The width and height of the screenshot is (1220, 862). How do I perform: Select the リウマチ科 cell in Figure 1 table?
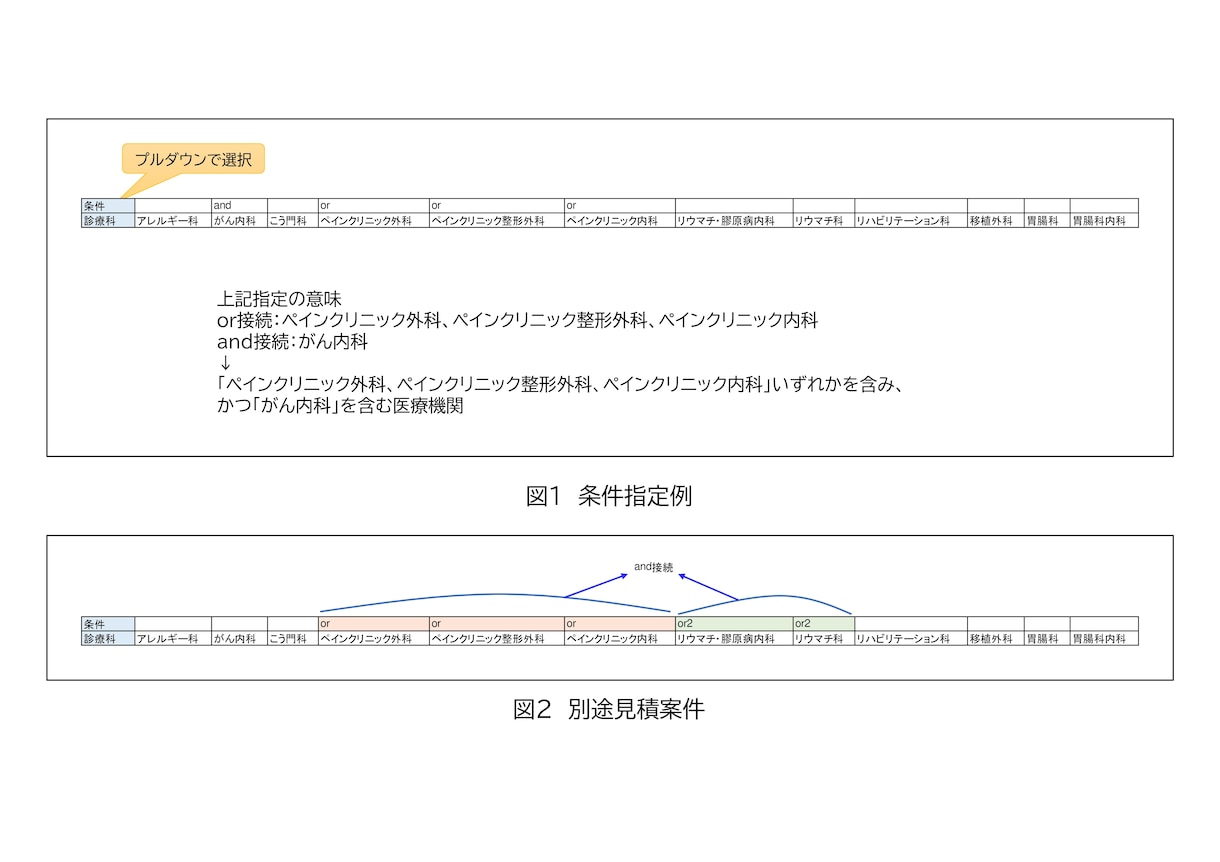[823, 220]
